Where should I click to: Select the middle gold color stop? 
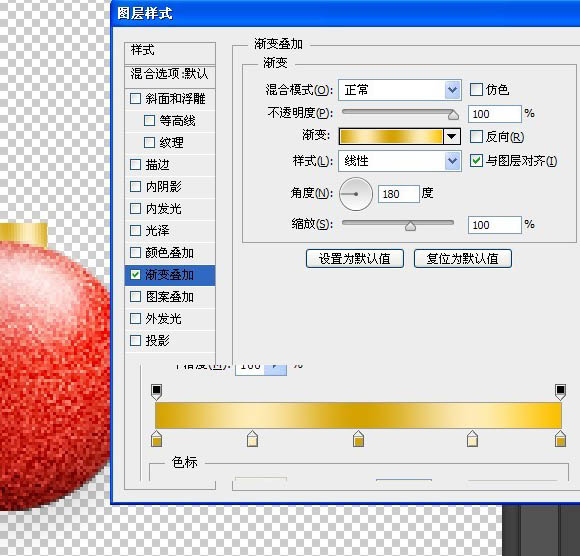pyautogui.click(x=358, y=439)
